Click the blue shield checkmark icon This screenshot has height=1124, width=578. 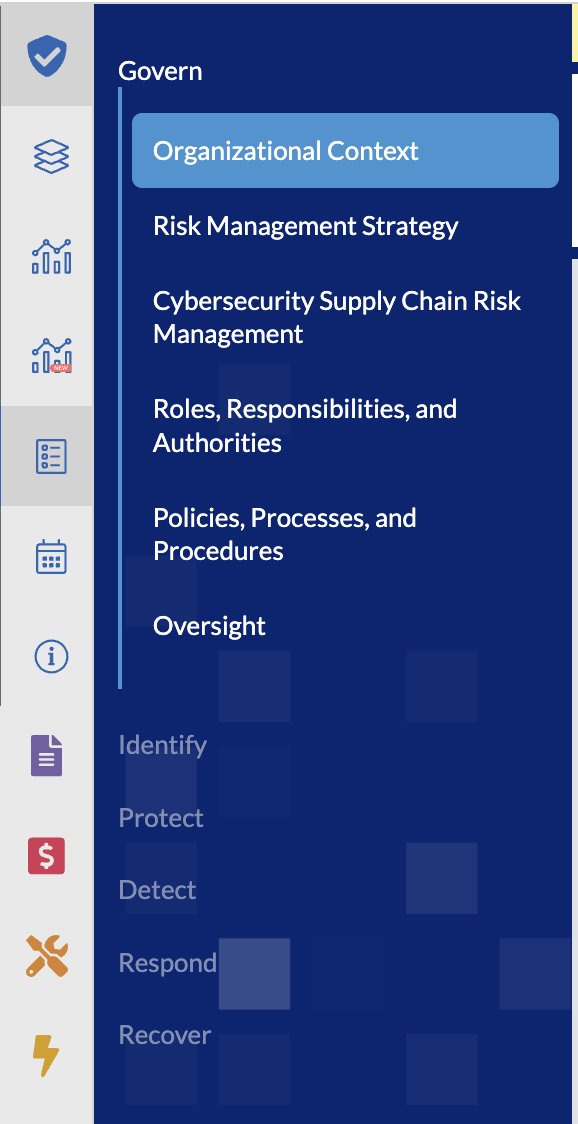(47, 57)
